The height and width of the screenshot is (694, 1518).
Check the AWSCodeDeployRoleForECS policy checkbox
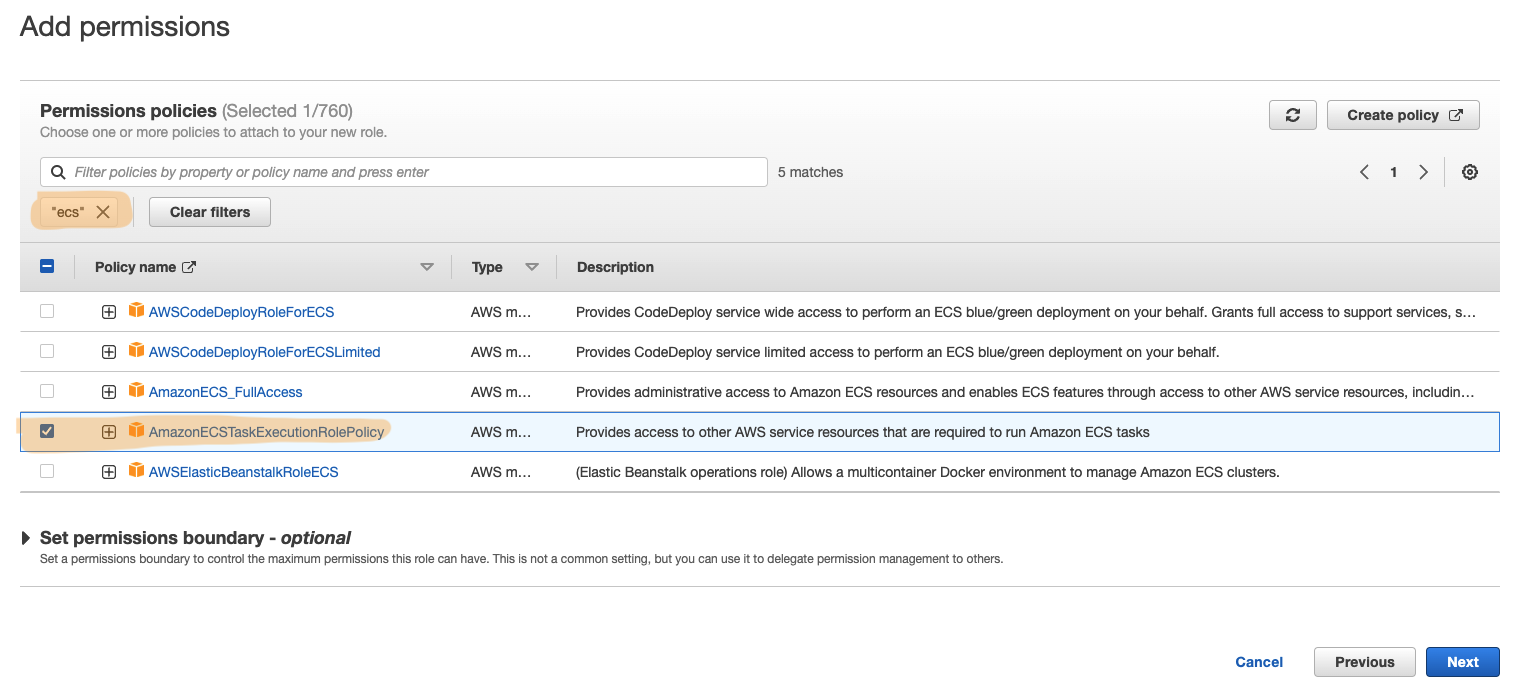point(47,311)
